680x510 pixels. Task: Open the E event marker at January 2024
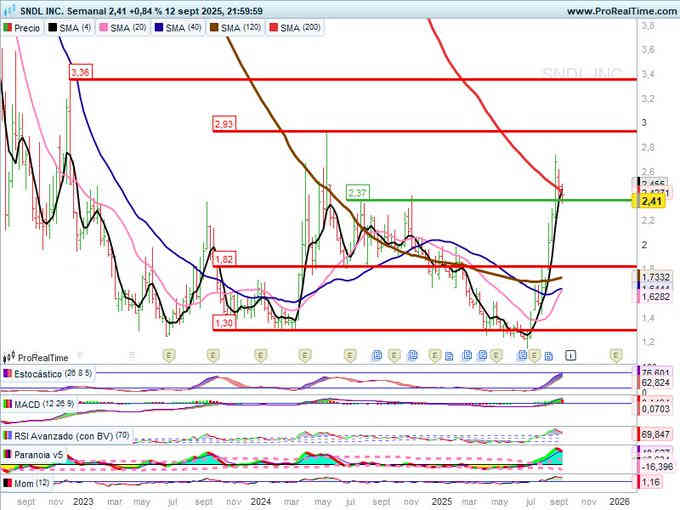(260, 356)
